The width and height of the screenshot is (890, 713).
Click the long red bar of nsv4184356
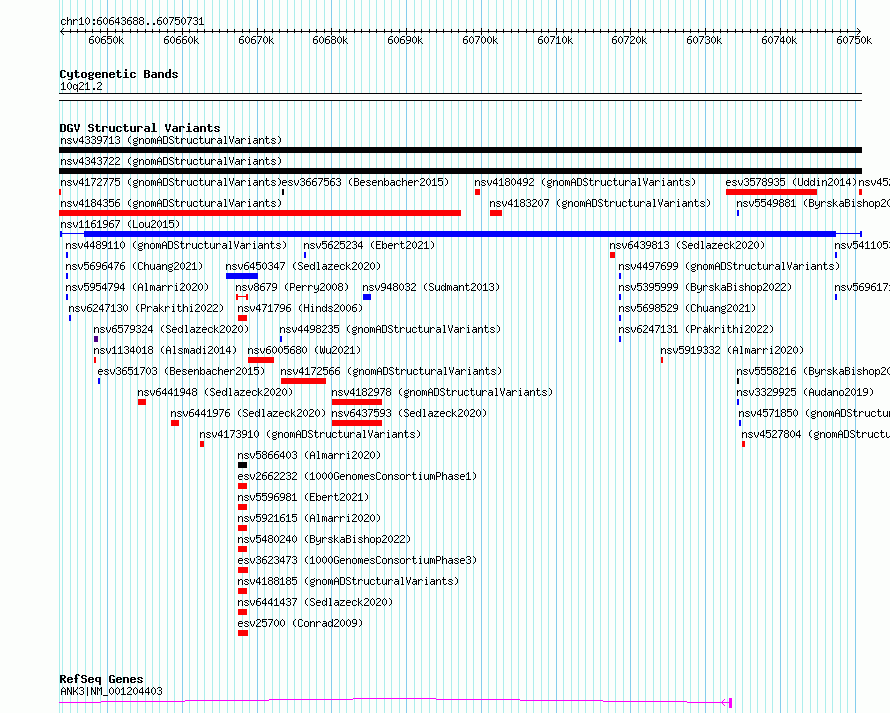click(260, 213)
